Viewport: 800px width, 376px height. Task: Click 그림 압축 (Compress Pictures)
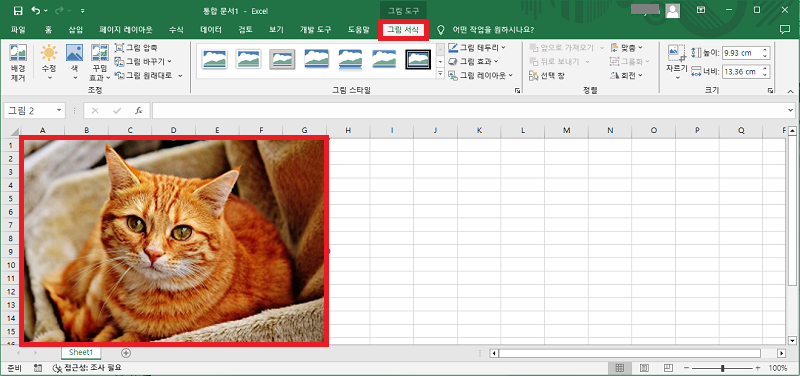136,47
